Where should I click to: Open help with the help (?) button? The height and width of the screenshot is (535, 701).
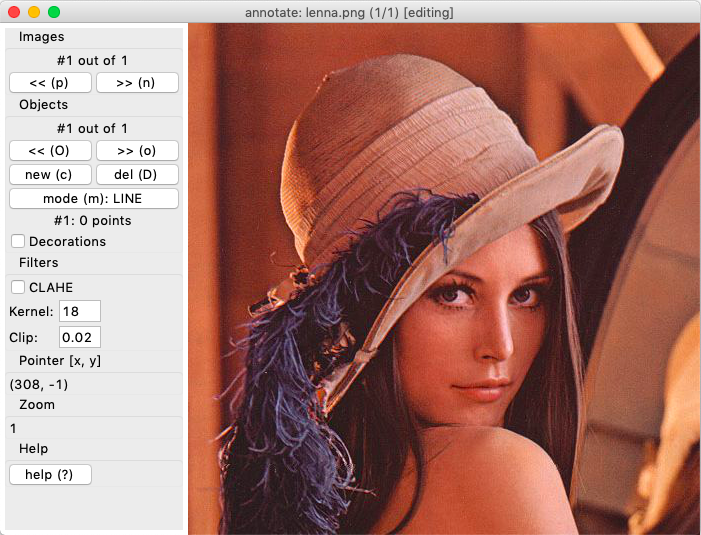[x=50, y=474]
